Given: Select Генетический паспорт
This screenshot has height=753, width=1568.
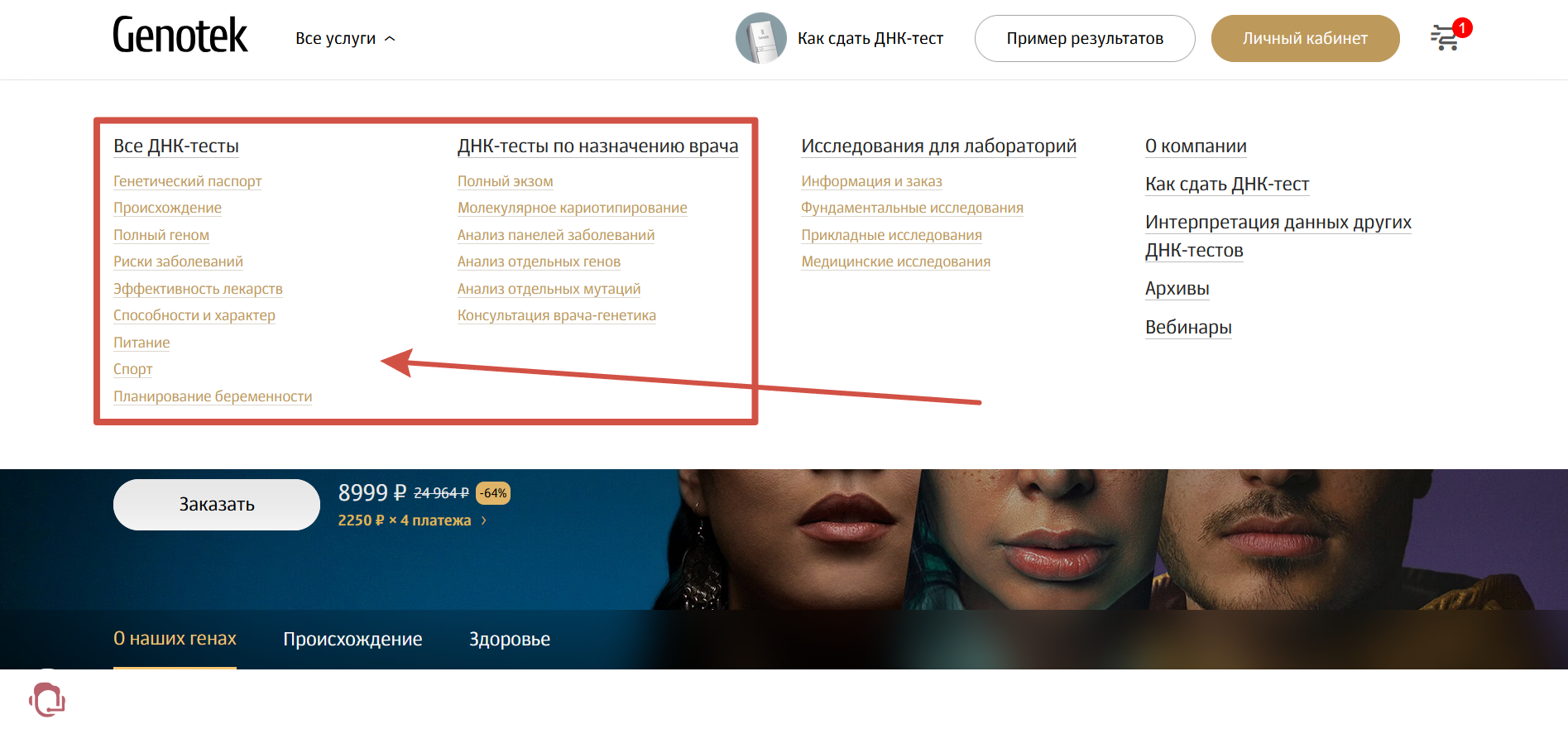Looking at the screenshot, I should click(188, 181).
